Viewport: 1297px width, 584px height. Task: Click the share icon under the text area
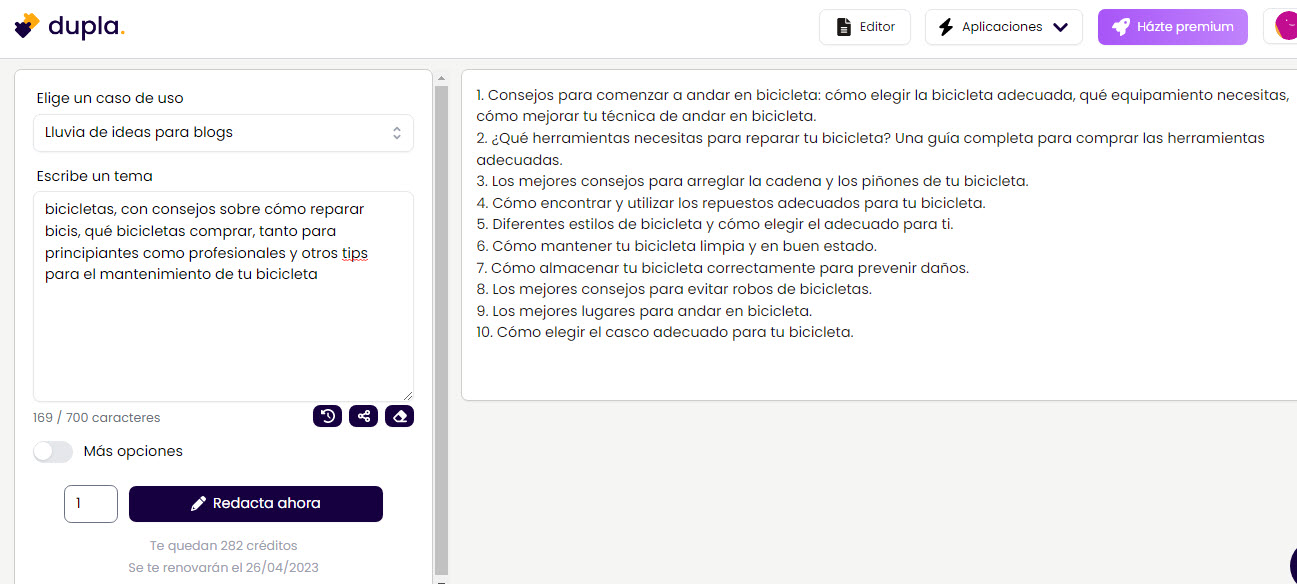click(363, 416)
